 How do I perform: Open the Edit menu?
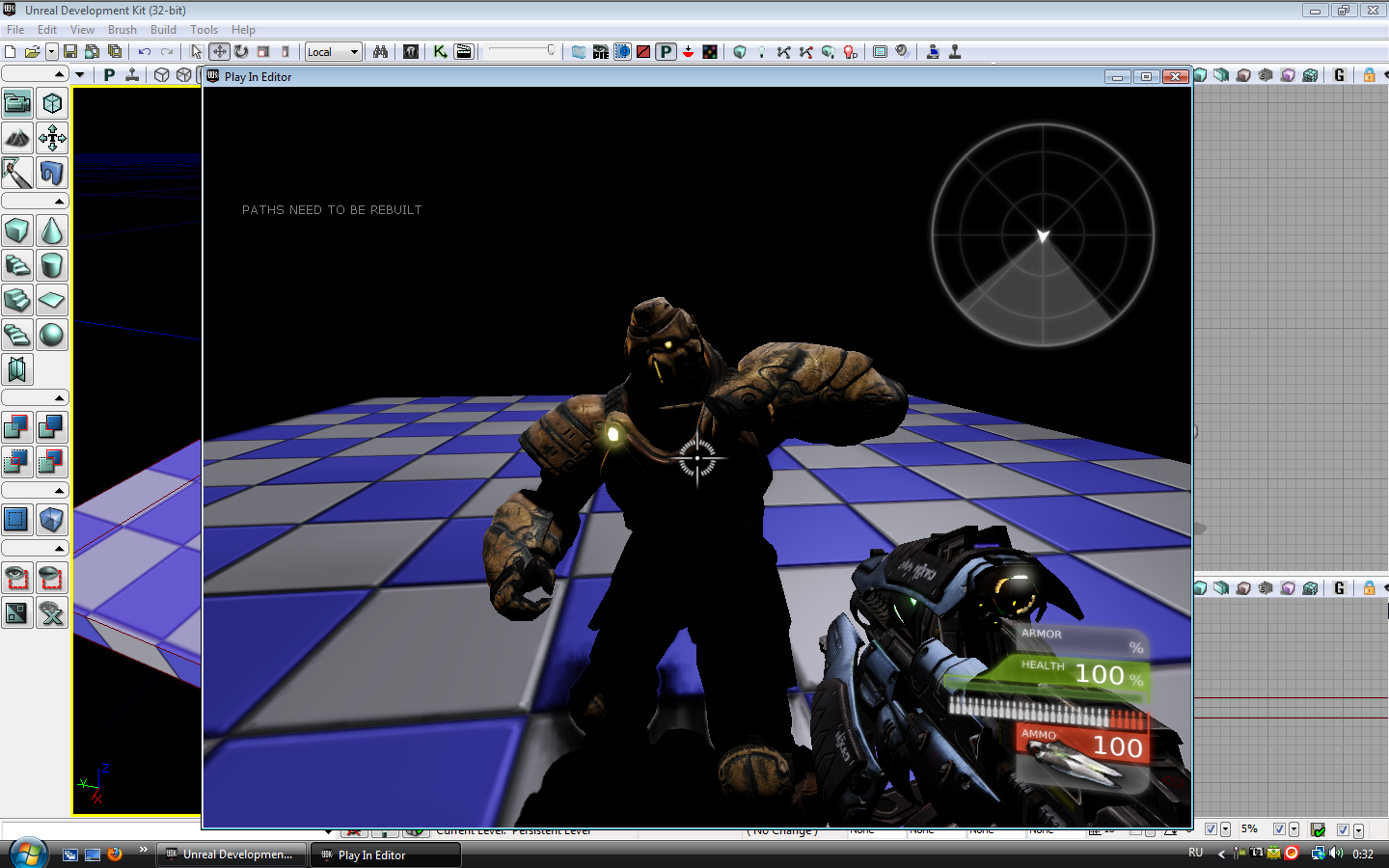pos(47,30)
